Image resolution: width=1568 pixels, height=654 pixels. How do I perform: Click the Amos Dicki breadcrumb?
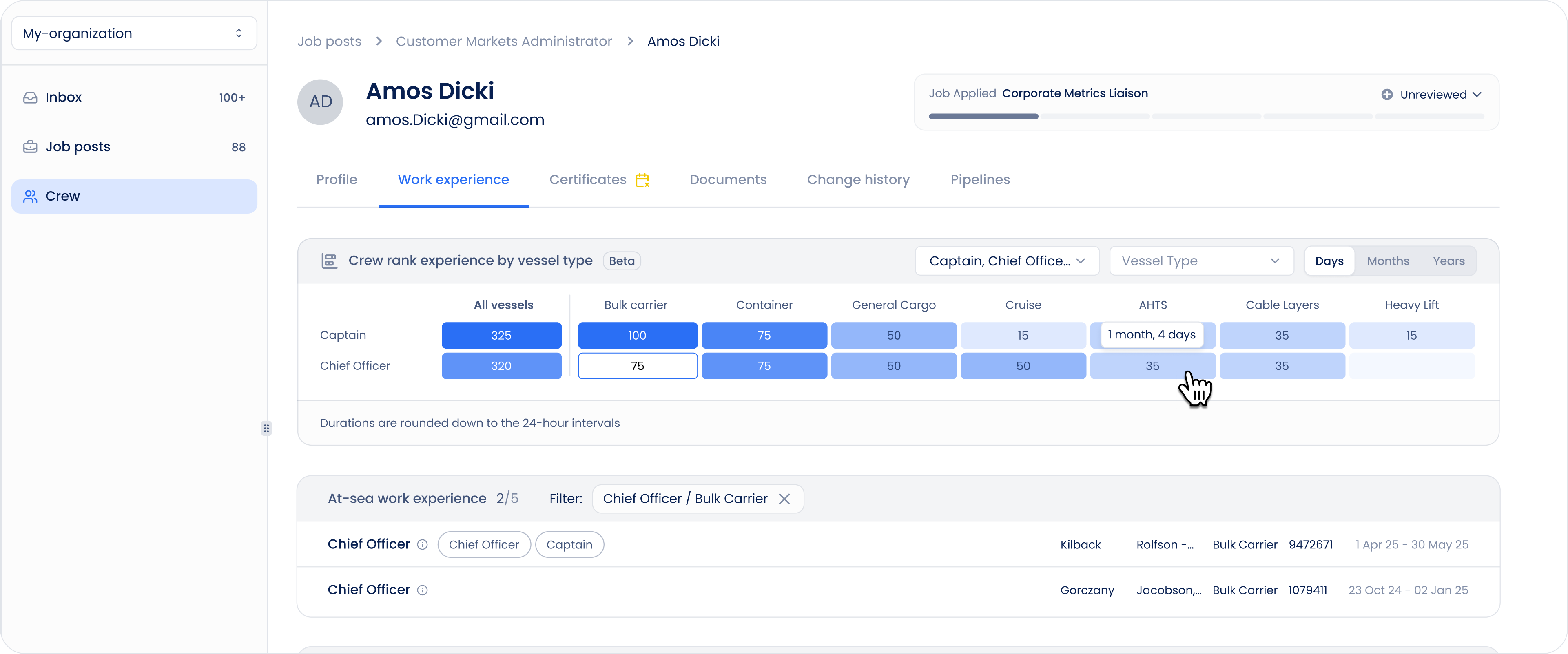(x=683, y=41)
